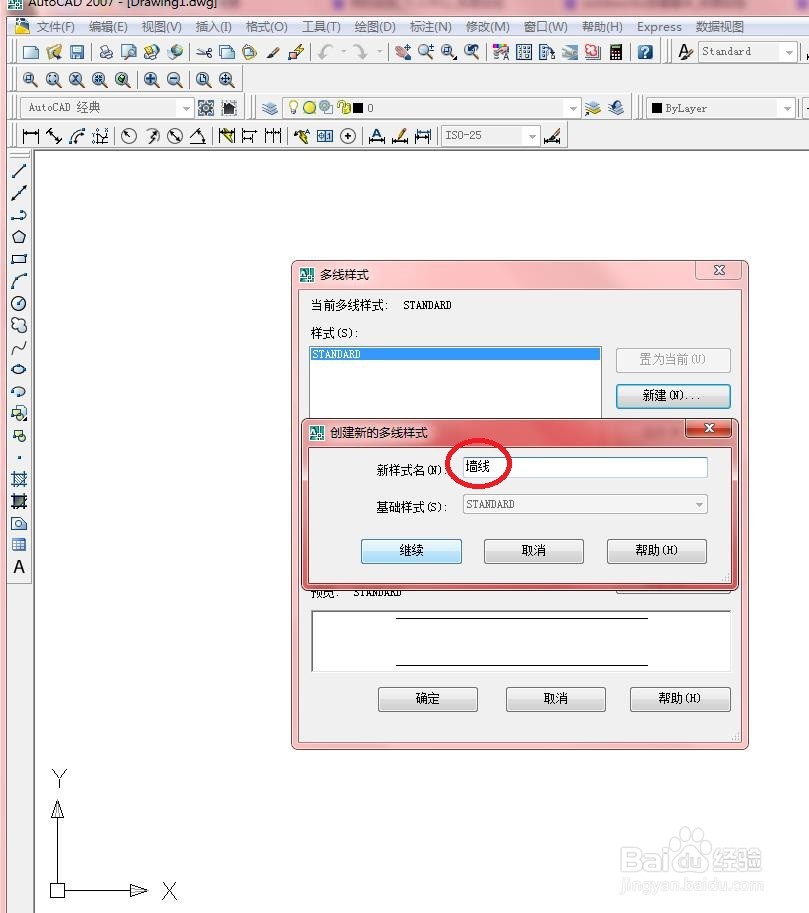Click the Match Properties brush icon
The width and height of the screenshot is (809, 913).
pos(273,52)
